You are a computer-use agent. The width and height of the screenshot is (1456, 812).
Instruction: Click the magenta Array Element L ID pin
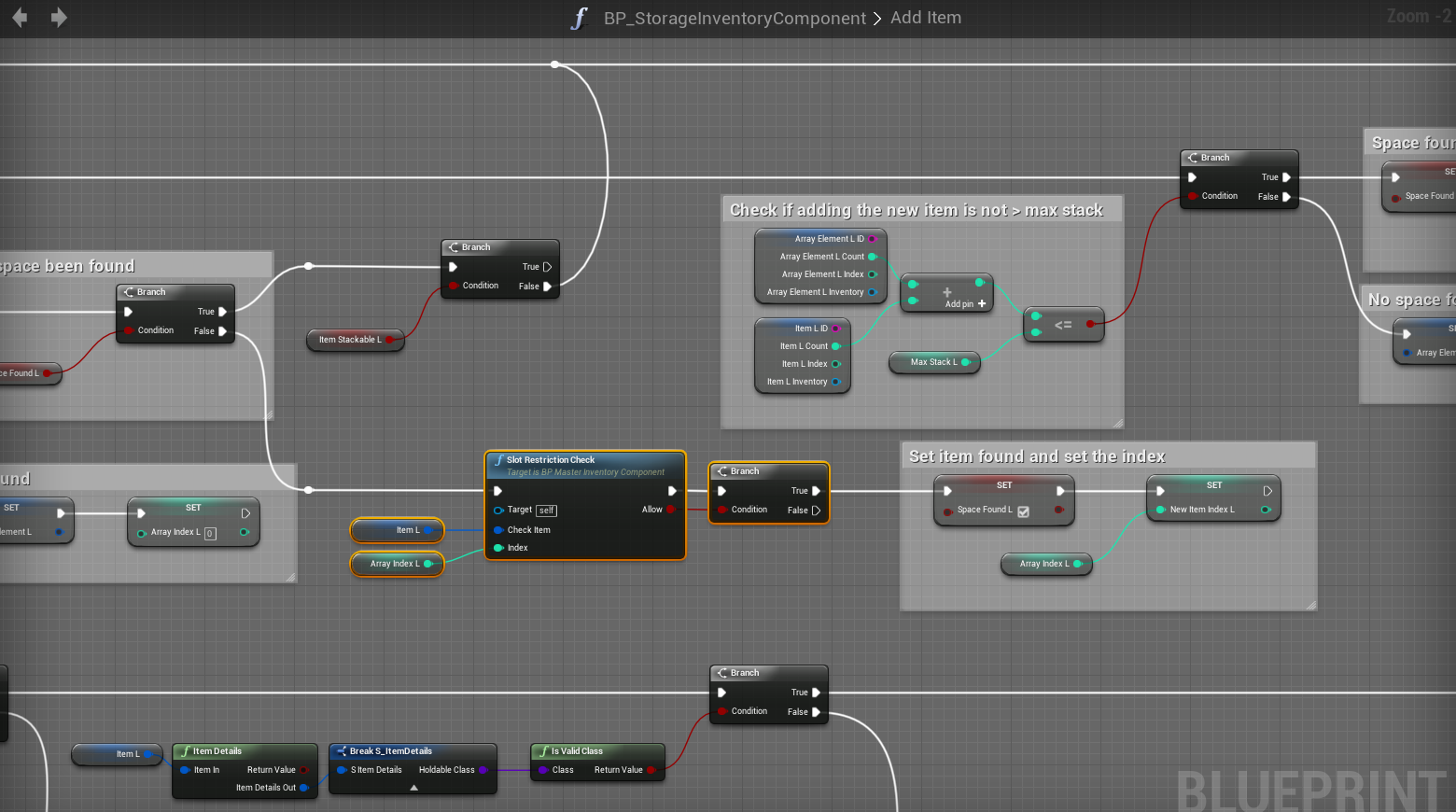pos(872,239)
